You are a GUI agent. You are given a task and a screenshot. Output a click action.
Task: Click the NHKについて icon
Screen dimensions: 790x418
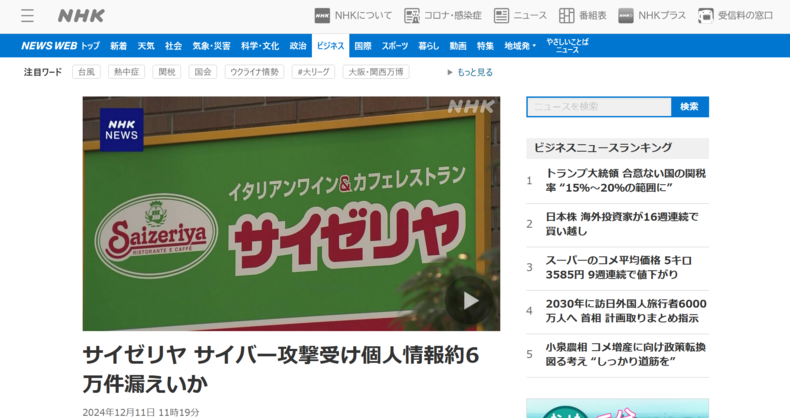tap(322, 16)
